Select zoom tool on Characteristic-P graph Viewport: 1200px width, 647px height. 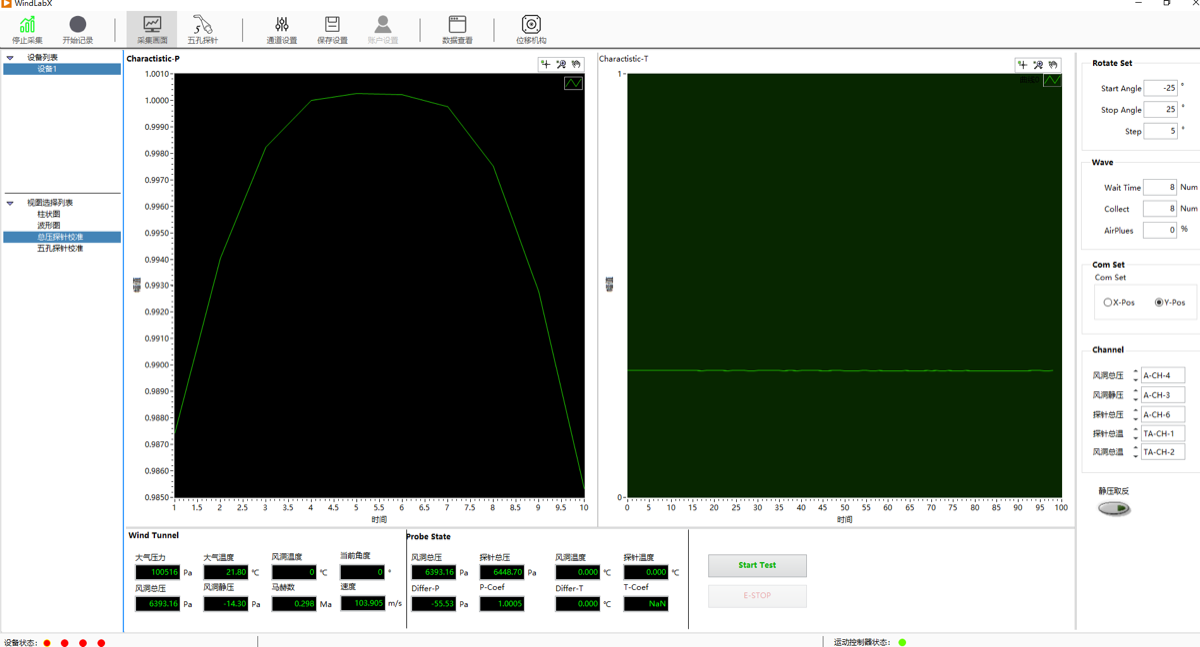click(x=561, y=64)
